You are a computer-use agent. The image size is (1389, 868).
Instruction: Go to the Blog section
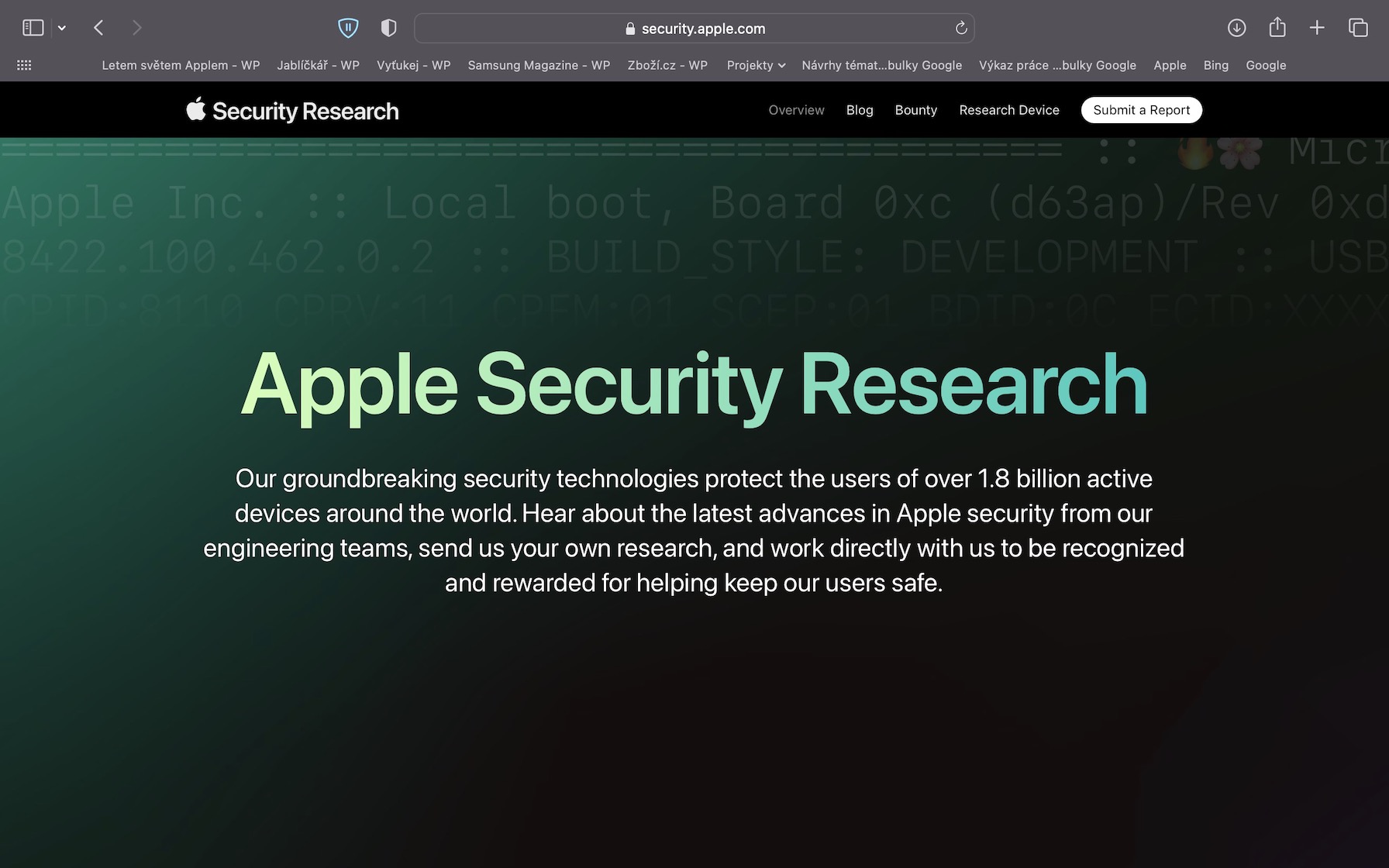click(x=860, y=110)
